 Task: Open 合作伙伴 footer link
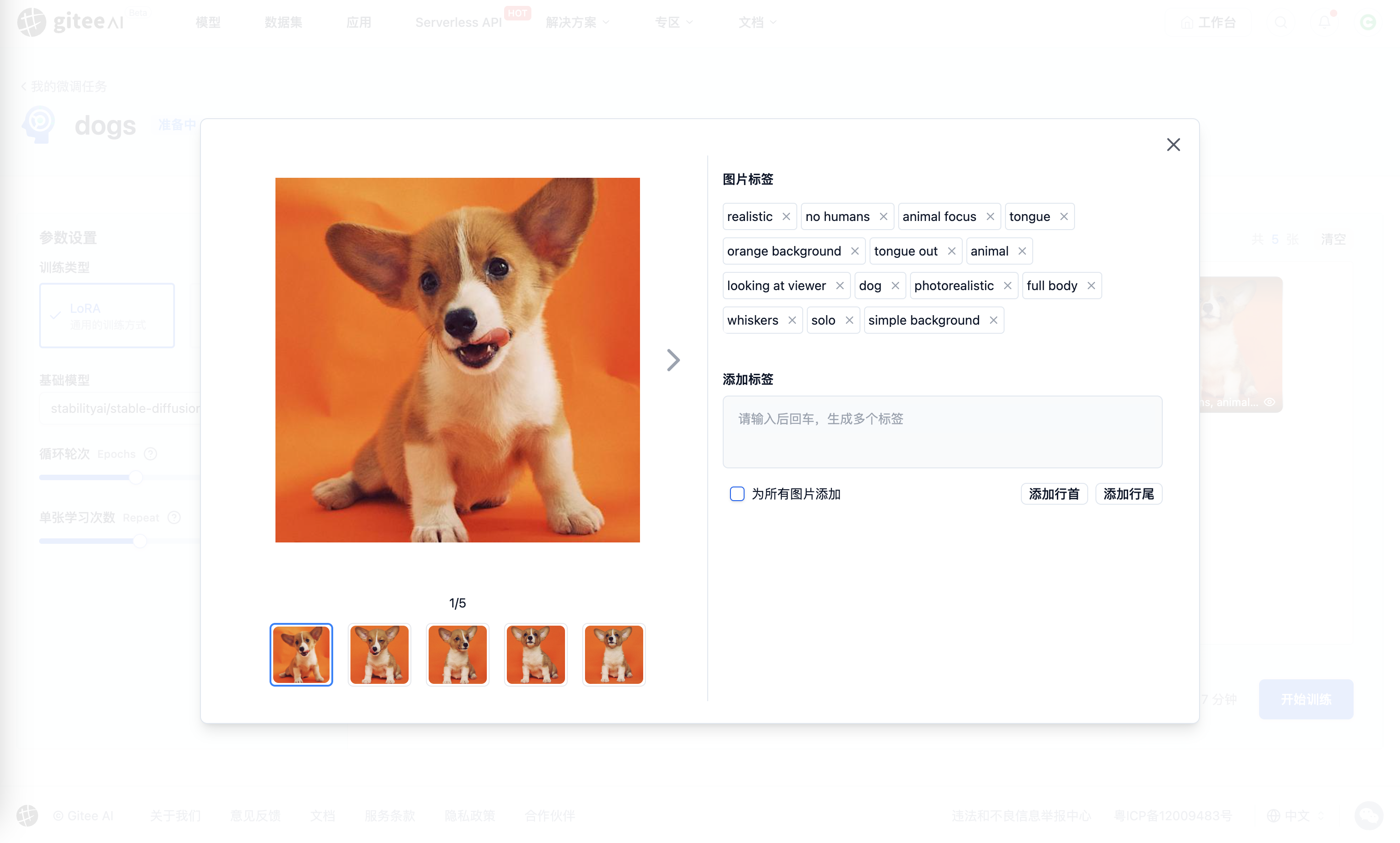click(550, 816)
